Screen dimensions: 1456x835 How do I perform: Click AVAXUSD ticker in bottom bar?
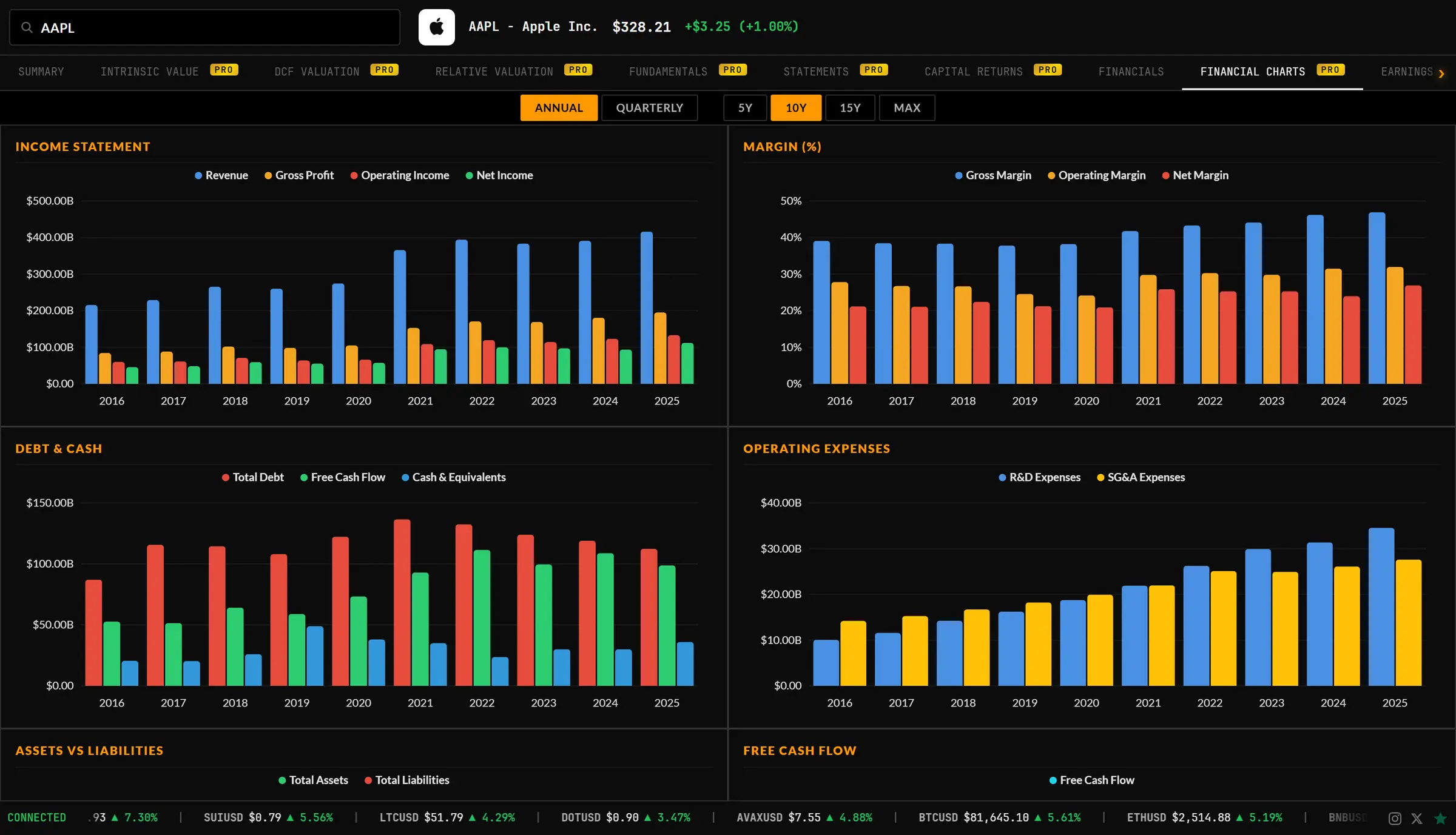click(804, 817)
